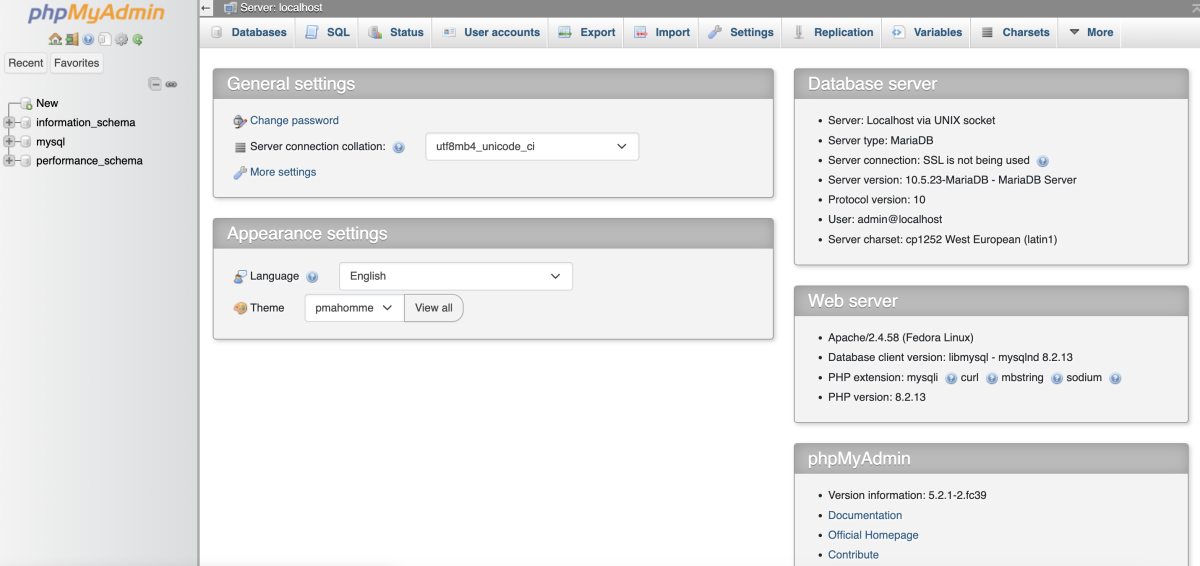Click the Change password link
This screenshot has width=1200, height=566.
tap(294, 121)
